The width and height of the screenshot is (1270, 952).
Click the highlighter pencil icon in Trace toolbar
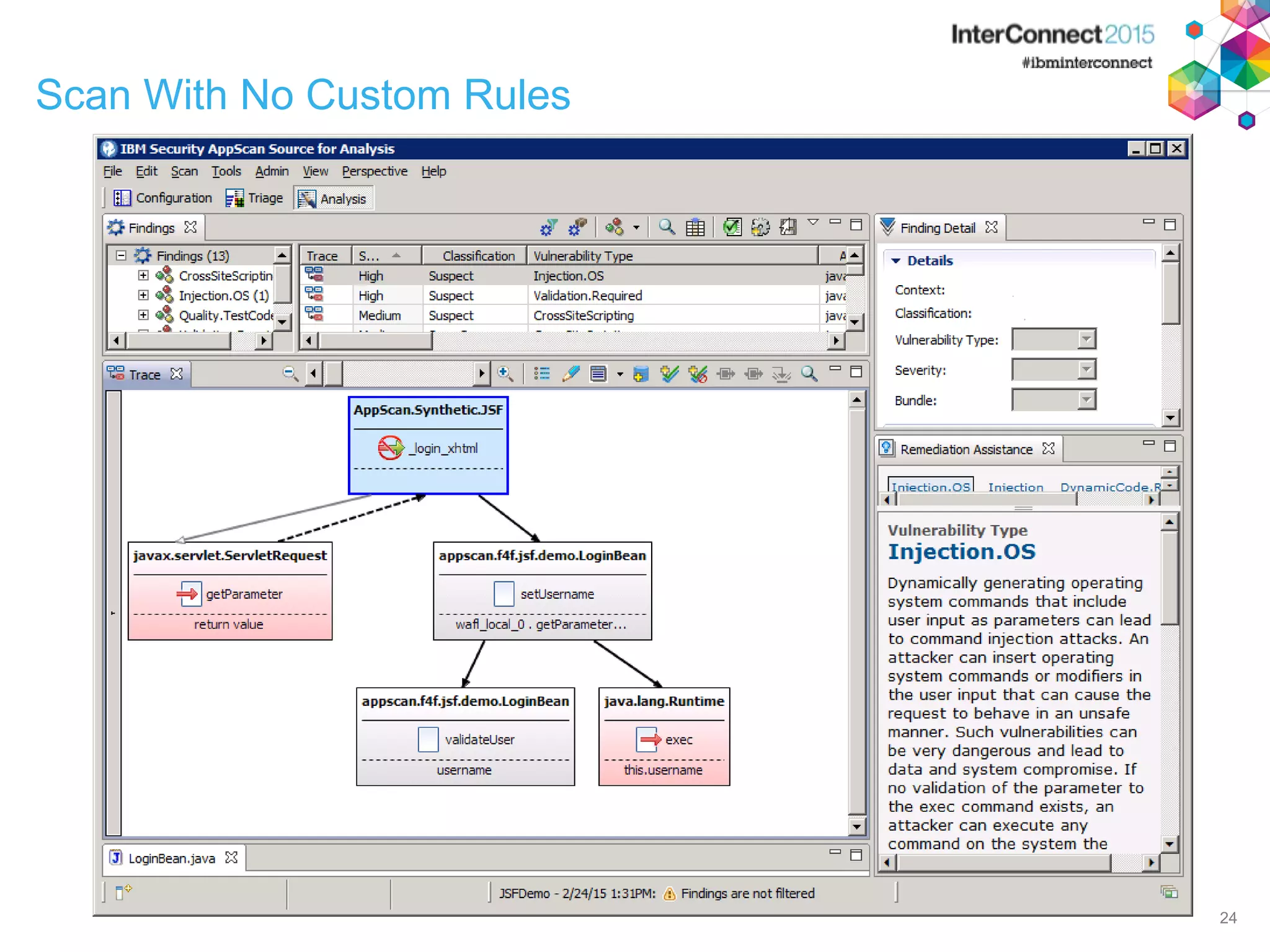pos(571,373)
